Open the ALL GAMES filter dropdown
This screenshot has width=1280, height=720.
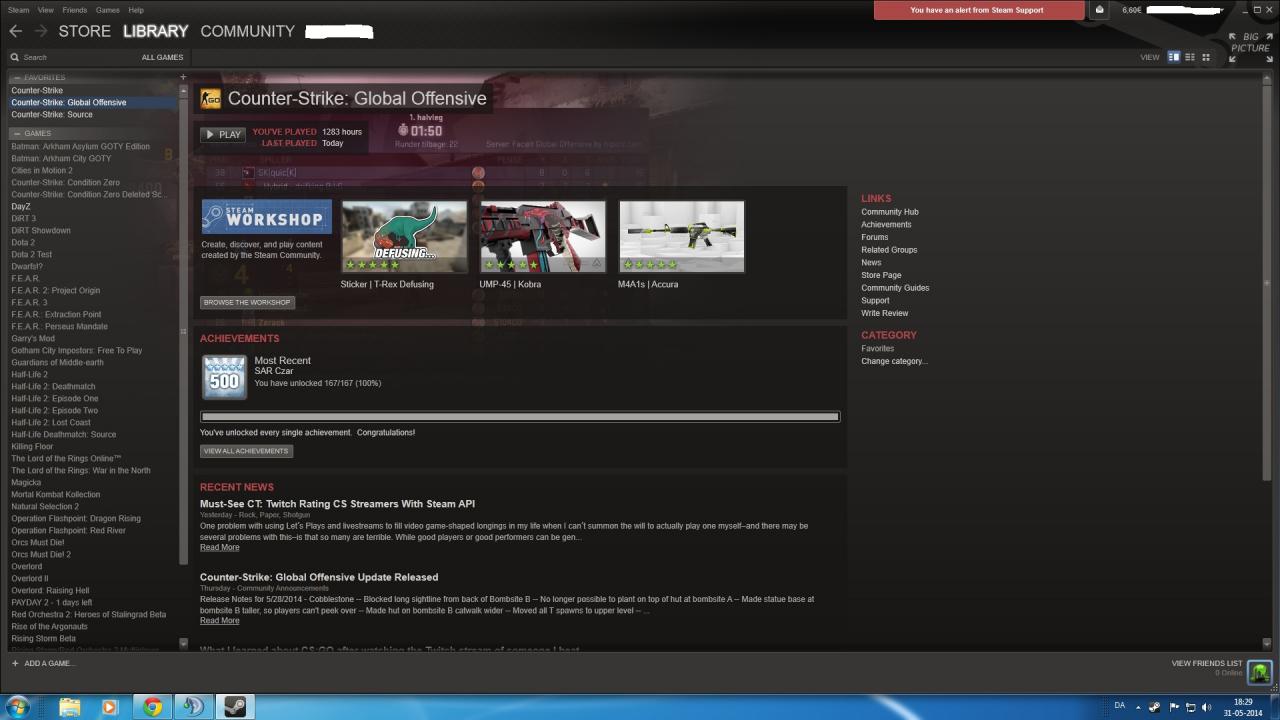162,57
